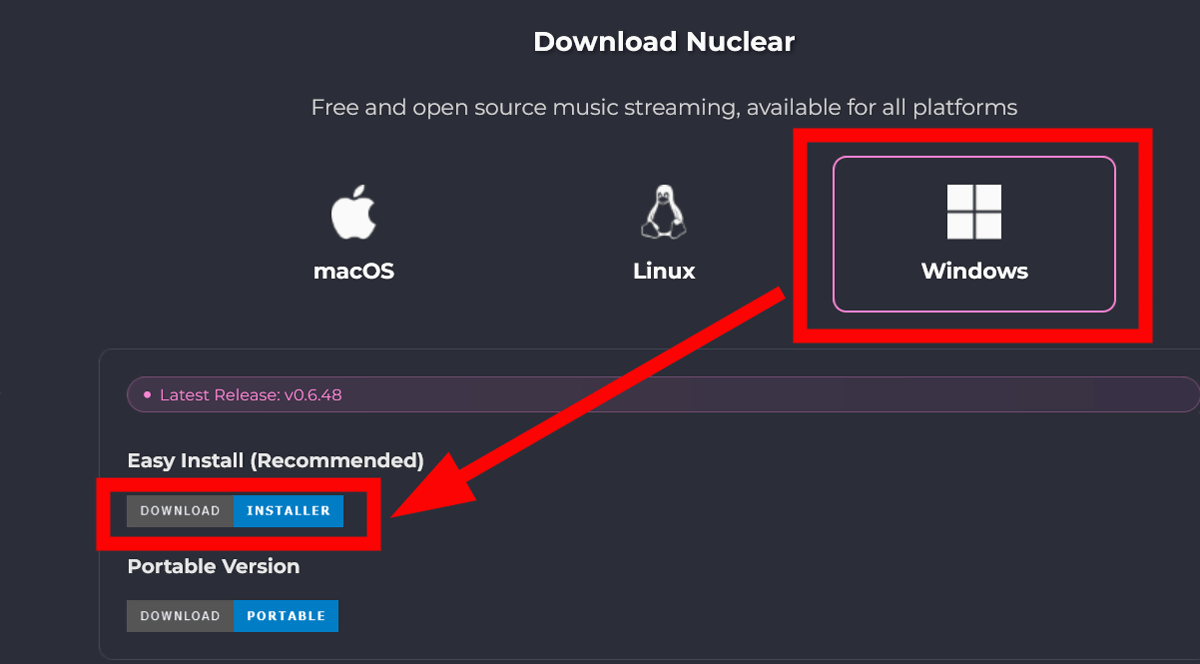This screenshot has width=1200, height=664.
Task: Click the Portable Version heading
Action: (x=213, y=566)
